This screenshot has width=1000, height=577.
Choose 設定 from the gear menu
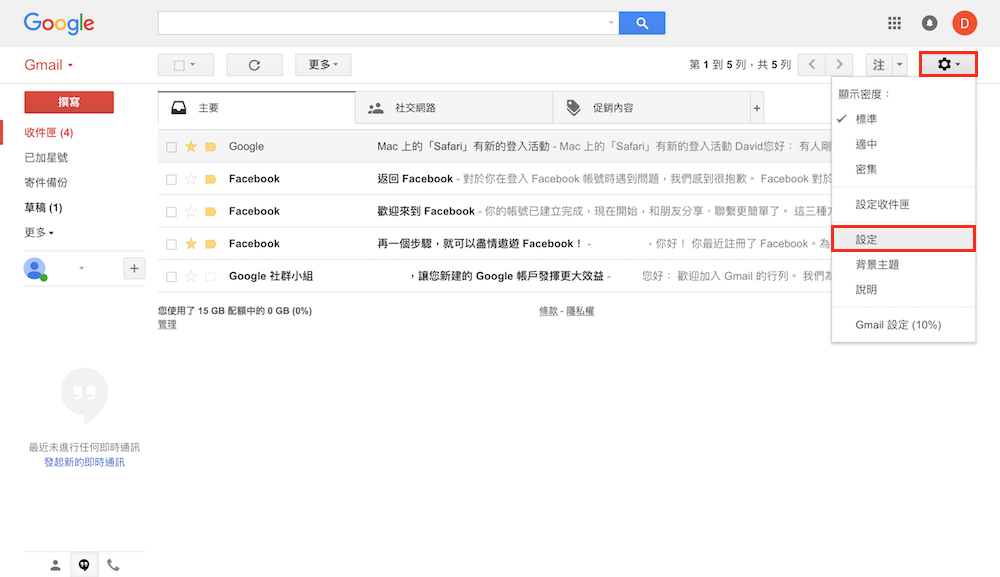click(x=867, y=240)
